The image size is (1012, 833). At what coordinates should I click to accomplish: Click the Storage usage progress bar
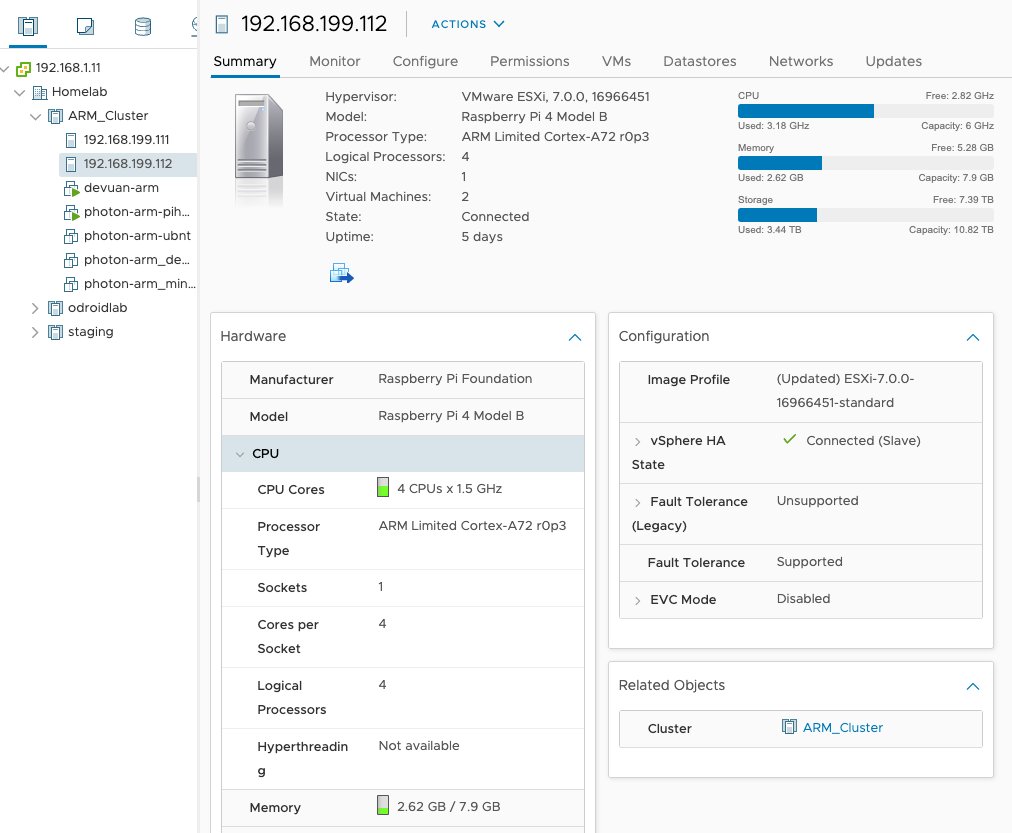click(865, 215)
